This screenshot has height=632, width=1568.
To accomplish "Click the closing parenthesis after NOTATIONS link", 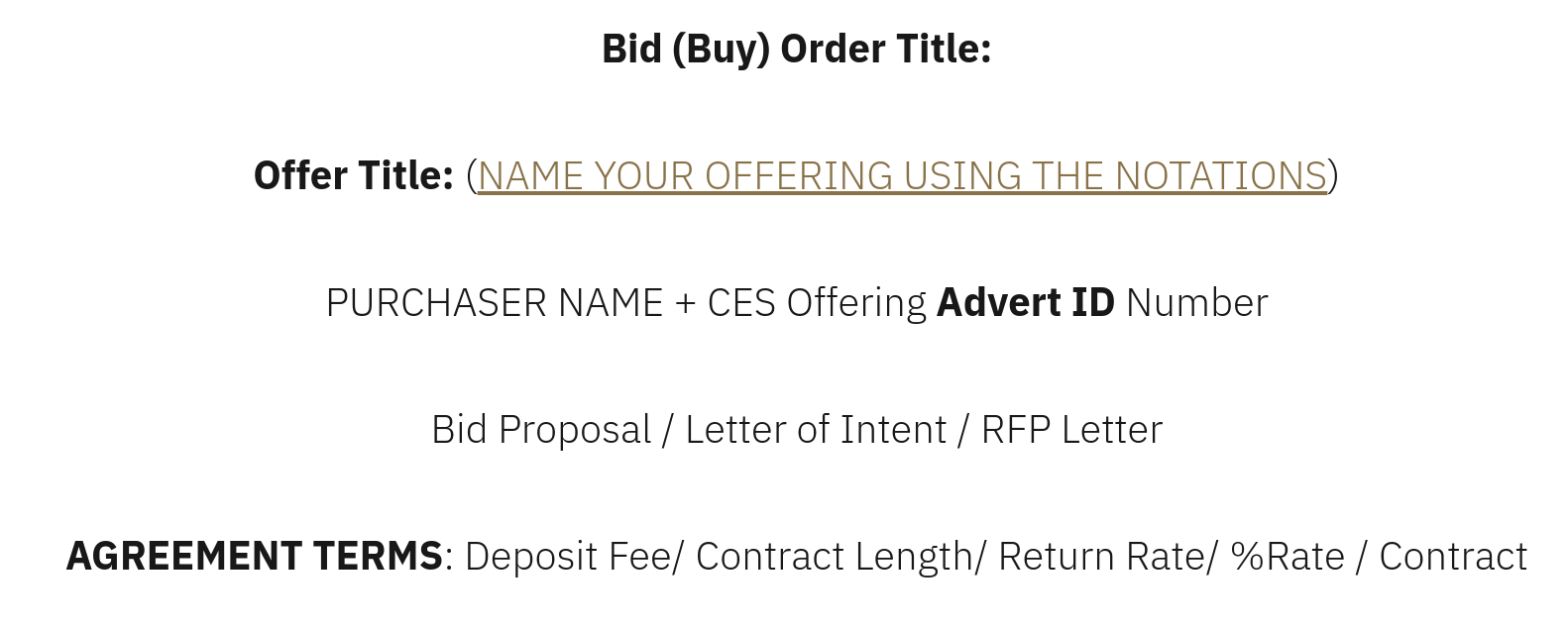I will [1333, 176].
